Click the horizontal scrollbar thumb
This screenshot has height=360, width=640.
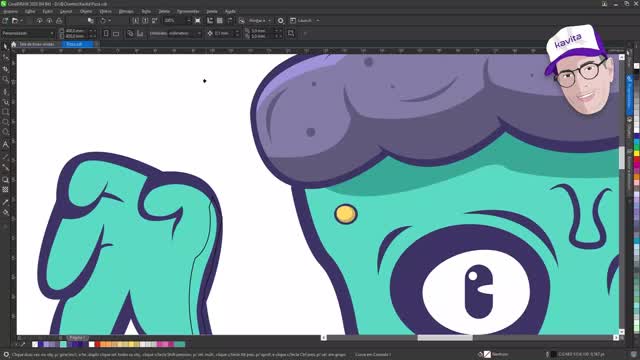pyautogui.click(x=445, y=338)
